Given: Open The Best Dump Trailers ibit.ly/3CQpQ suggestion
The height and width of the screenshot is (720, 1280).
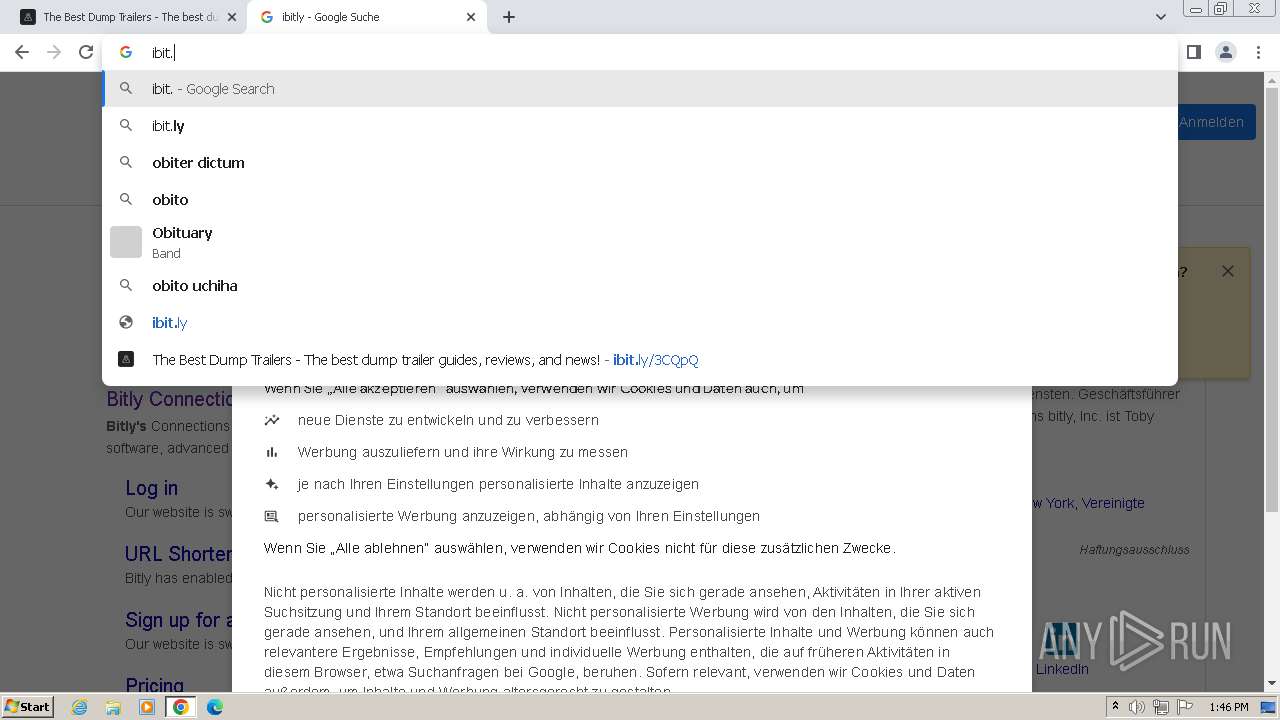Looking at the screenshot, I should (640, 360).
